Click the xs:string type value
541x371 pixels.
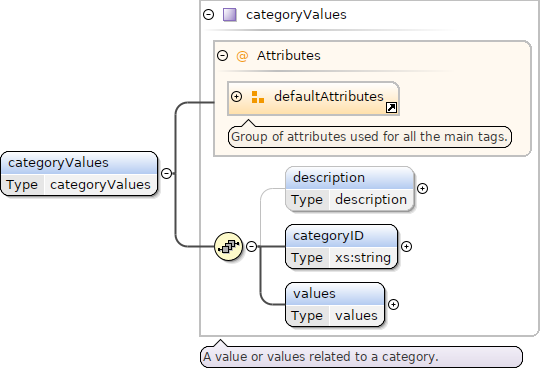pos(363,257)
